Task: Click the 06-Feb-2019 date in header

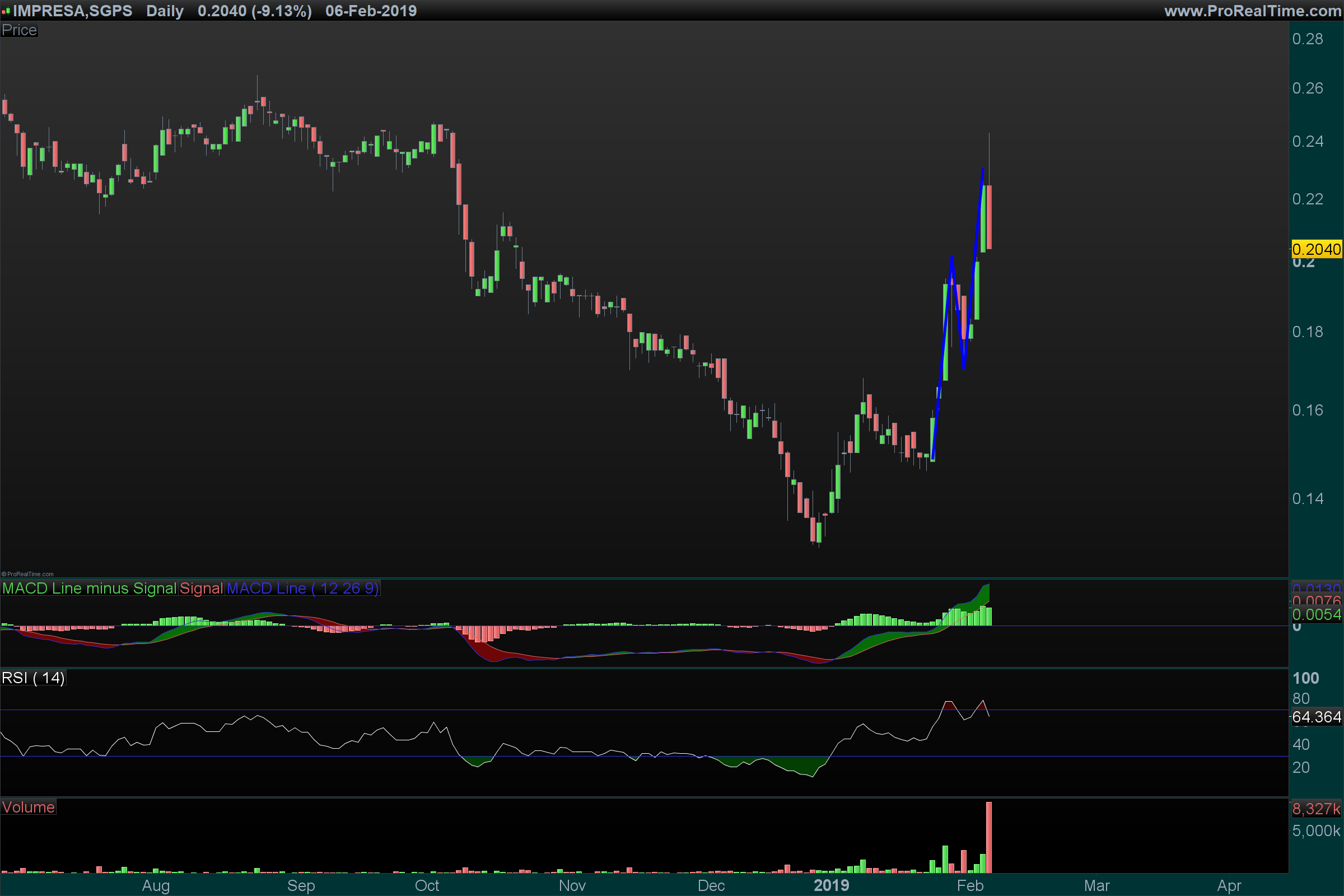Action: point(371,11)
